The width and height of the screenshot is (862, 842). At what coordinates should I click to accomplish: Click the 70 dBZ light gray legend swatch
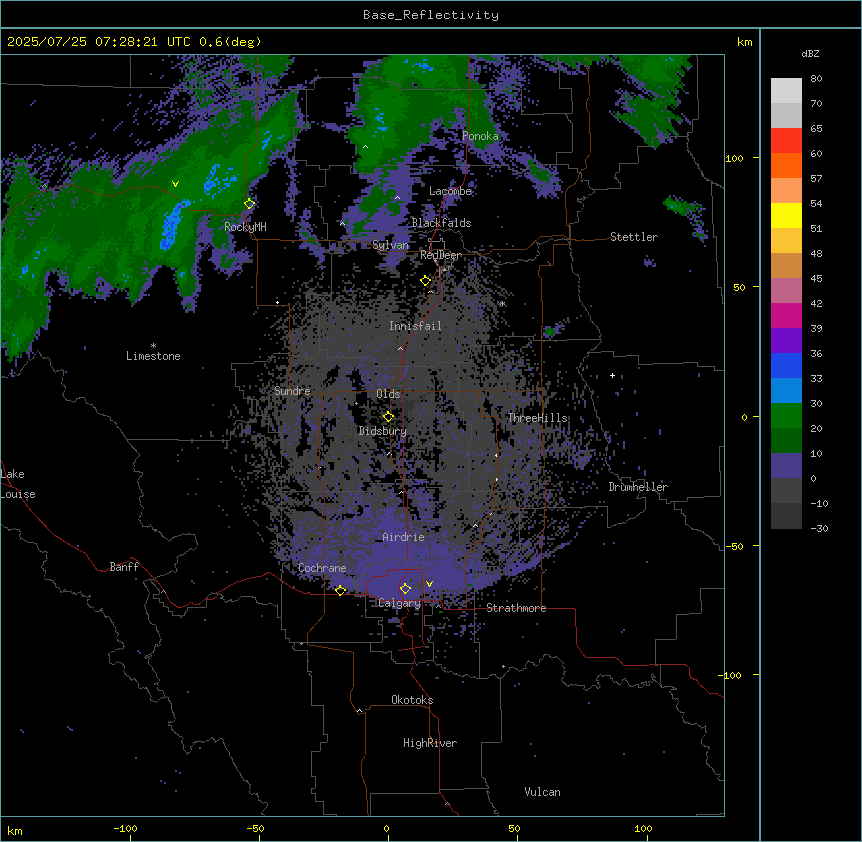(786, 91)
